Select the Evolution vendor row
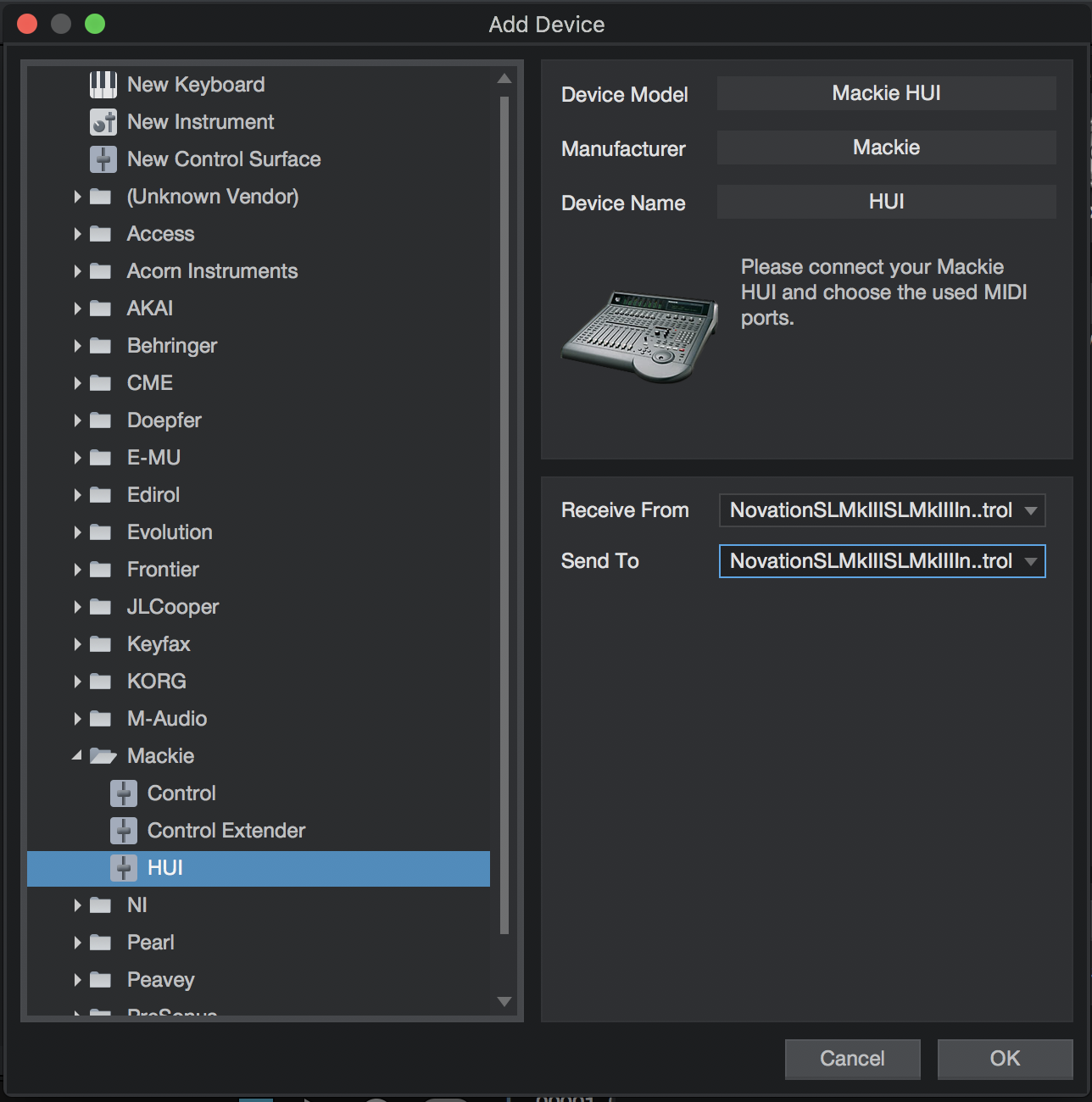This screenshot has width=1092, height=1102. click(259, 532)
